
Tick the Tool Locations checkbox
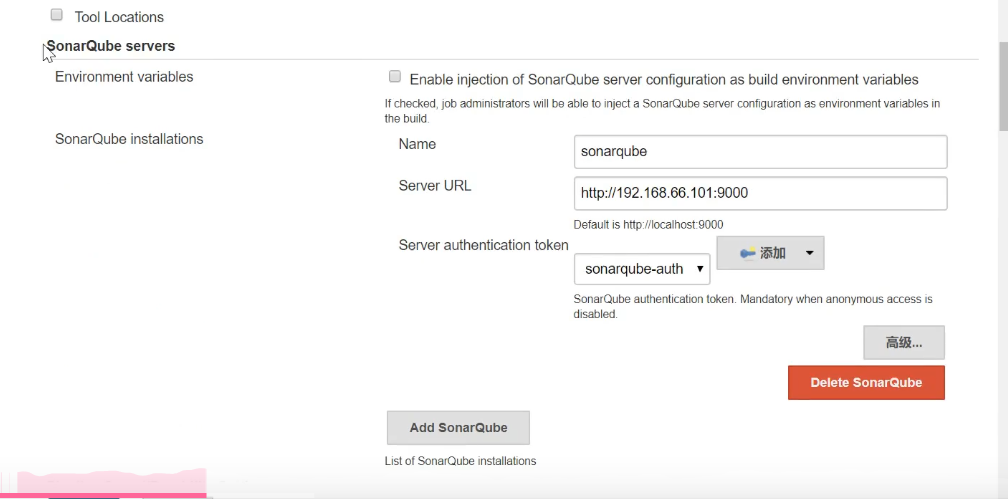tap(57, 15)
